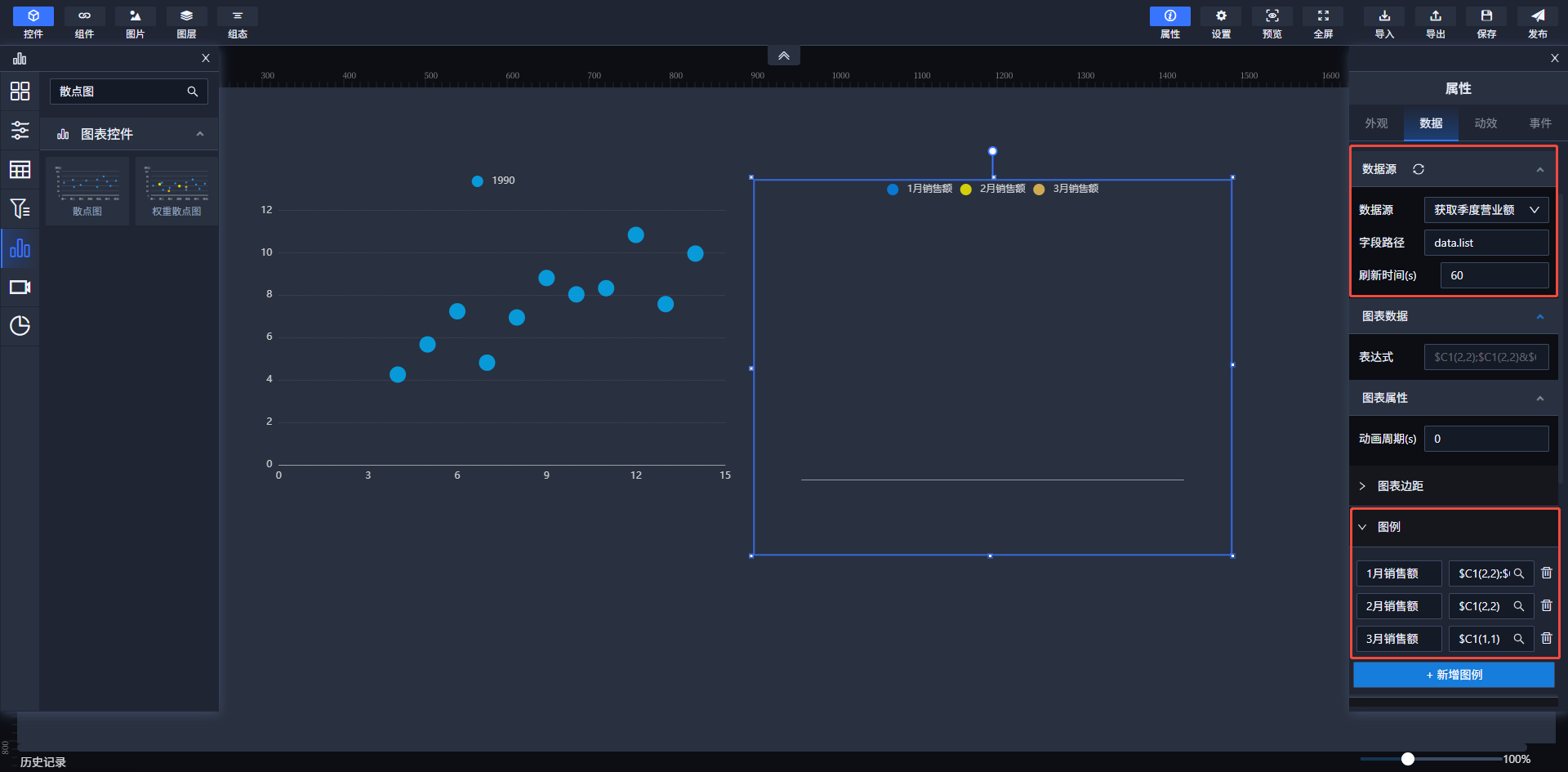Image resolution: width=1568 pixels, height=772 pixels.
Task: Delete the 2月销售额 legend entry
Action: point(1546,605)
